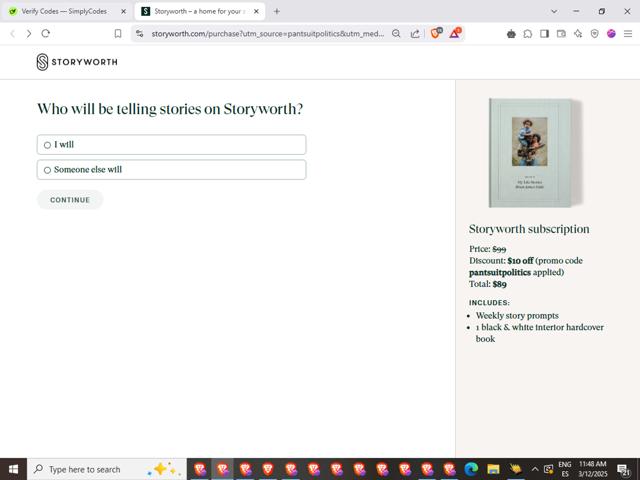Click the sparkle AI icon in toolbar
The height and width of the screenshot is (480, 640).
point(578,34)
